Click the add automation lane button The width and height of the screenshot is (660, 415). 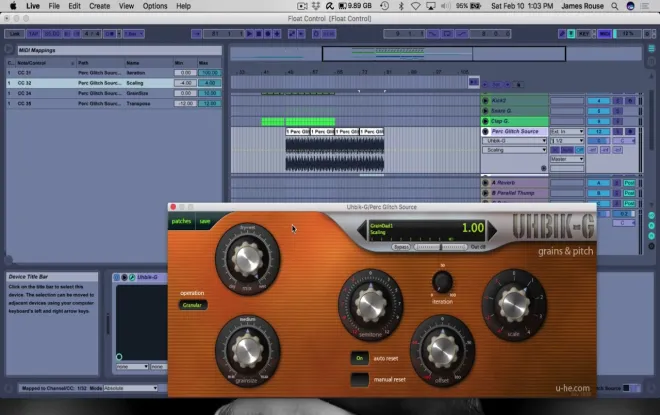tap(543, 168)
